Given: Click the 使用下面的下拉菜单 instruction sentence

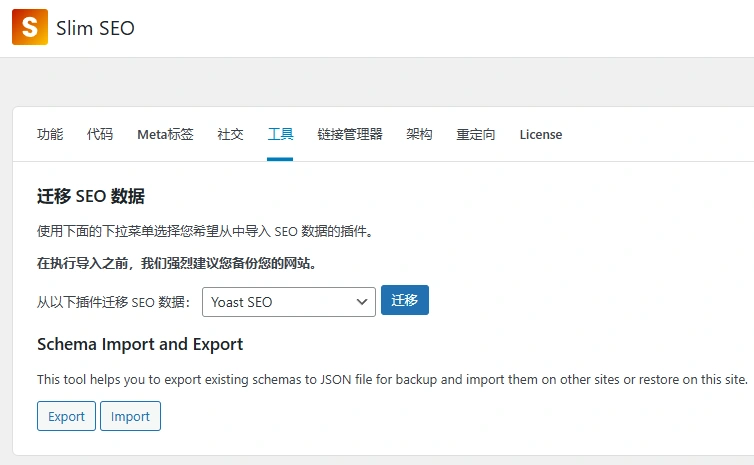Looking at the screenshot, I should (205, 231).
